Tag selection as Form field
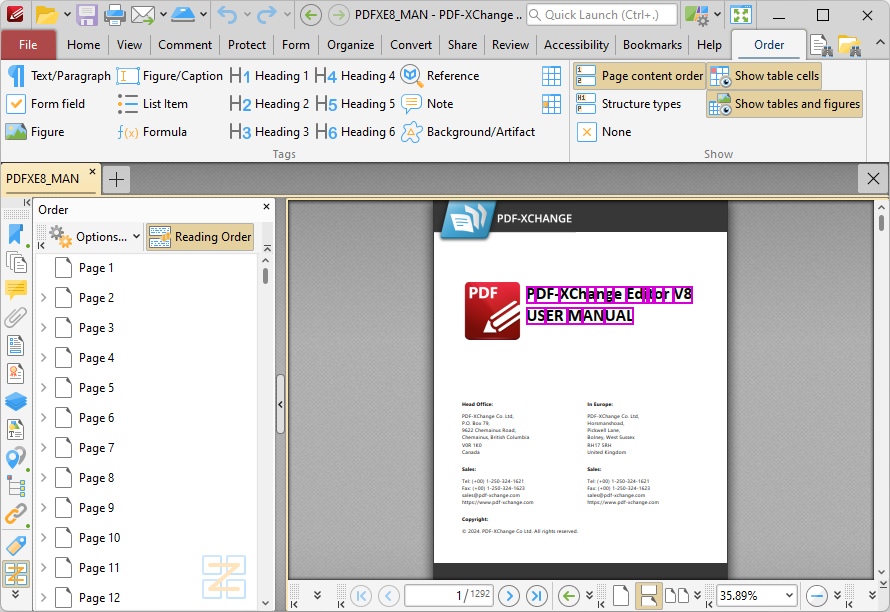 click(x=45, y=104)
